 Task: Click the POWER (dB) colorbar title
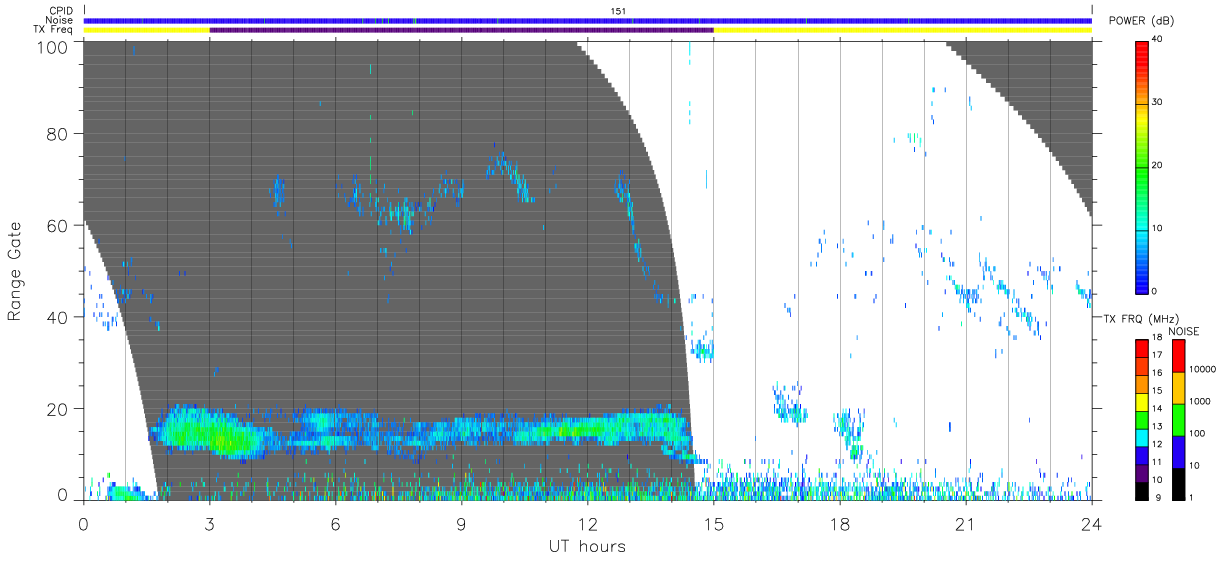pos(1142,22)
